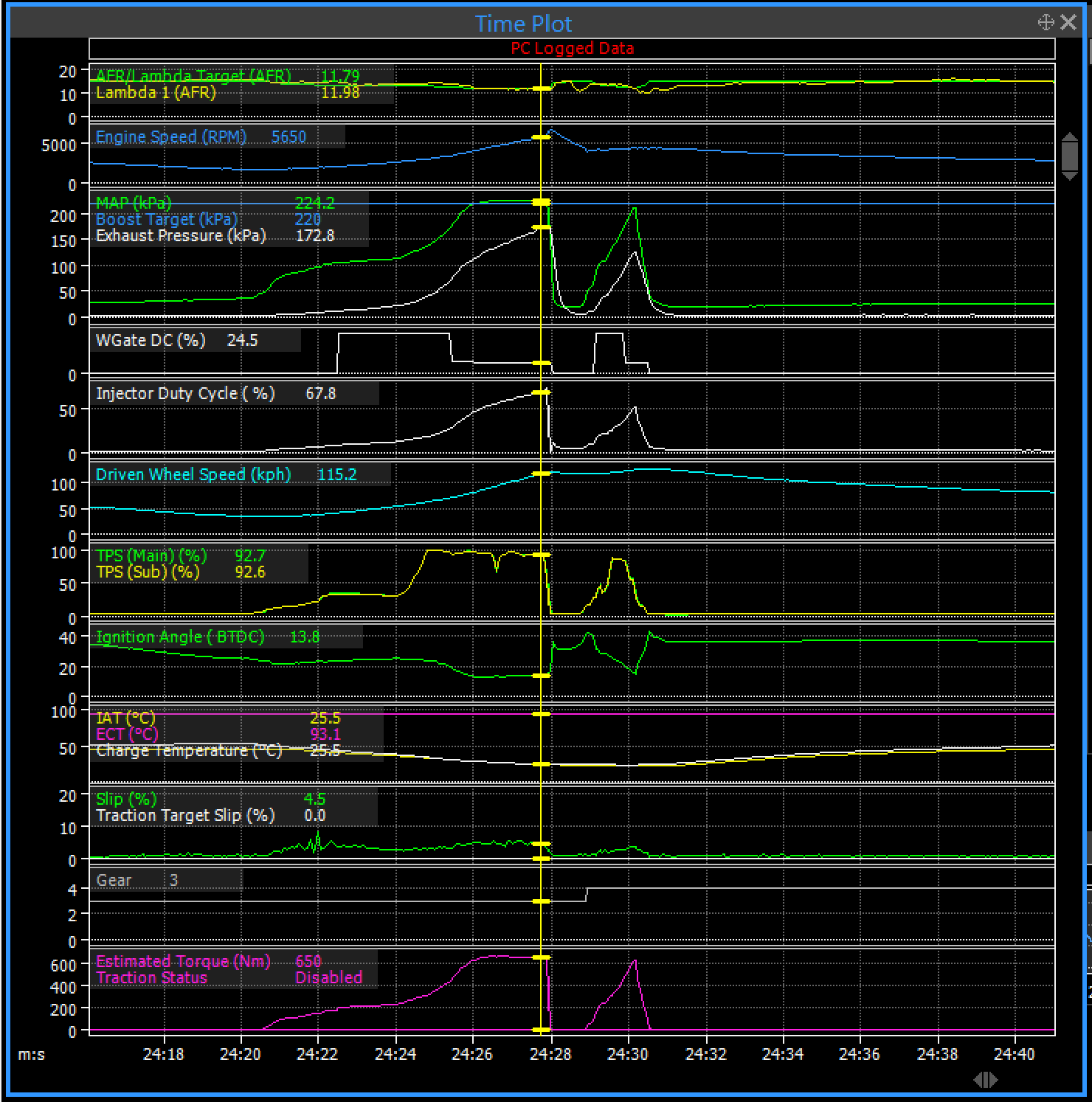Click the 24:34 time axis label
Viewport: 1092px width, 1102px height.
(x=783, y=1054)
